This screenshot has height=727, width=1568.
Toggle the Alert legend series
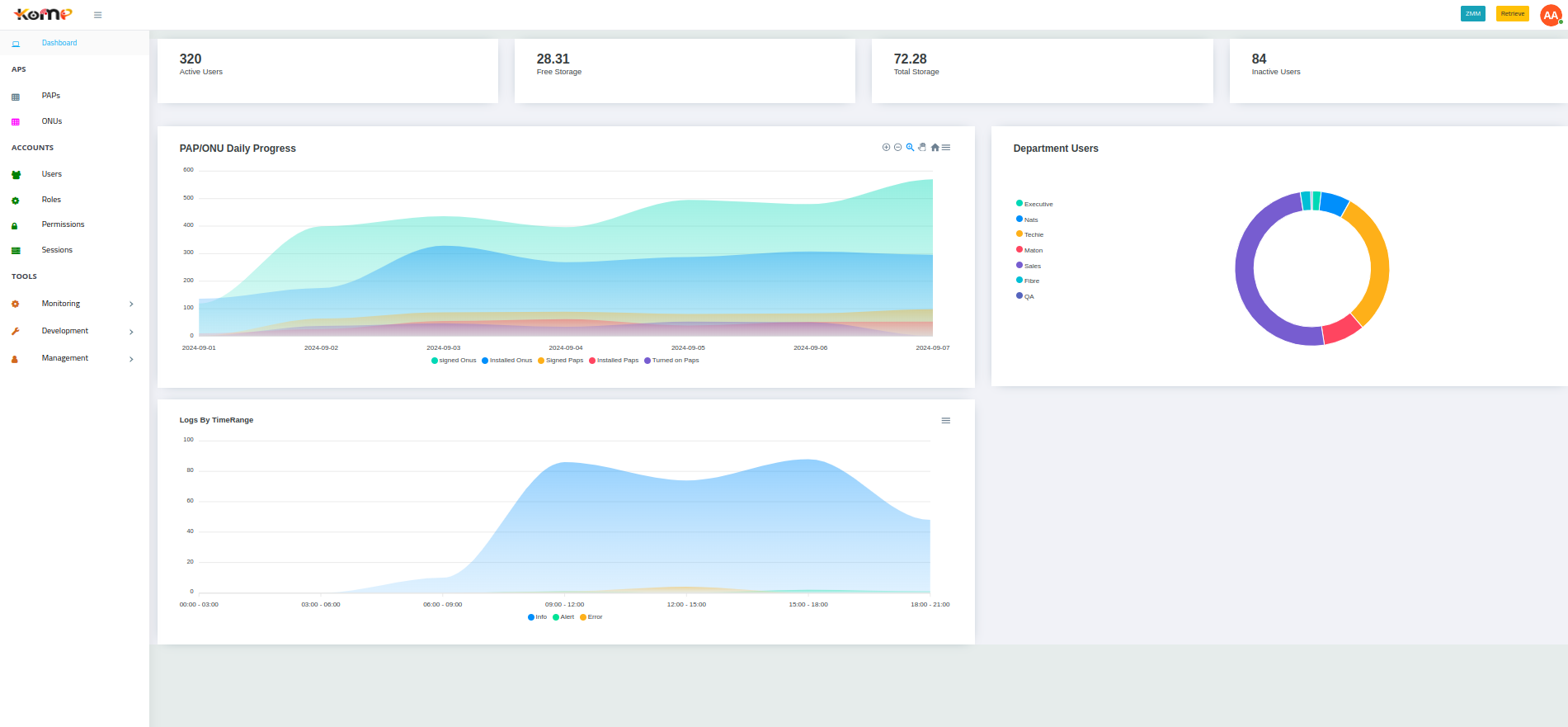[563, 617]
